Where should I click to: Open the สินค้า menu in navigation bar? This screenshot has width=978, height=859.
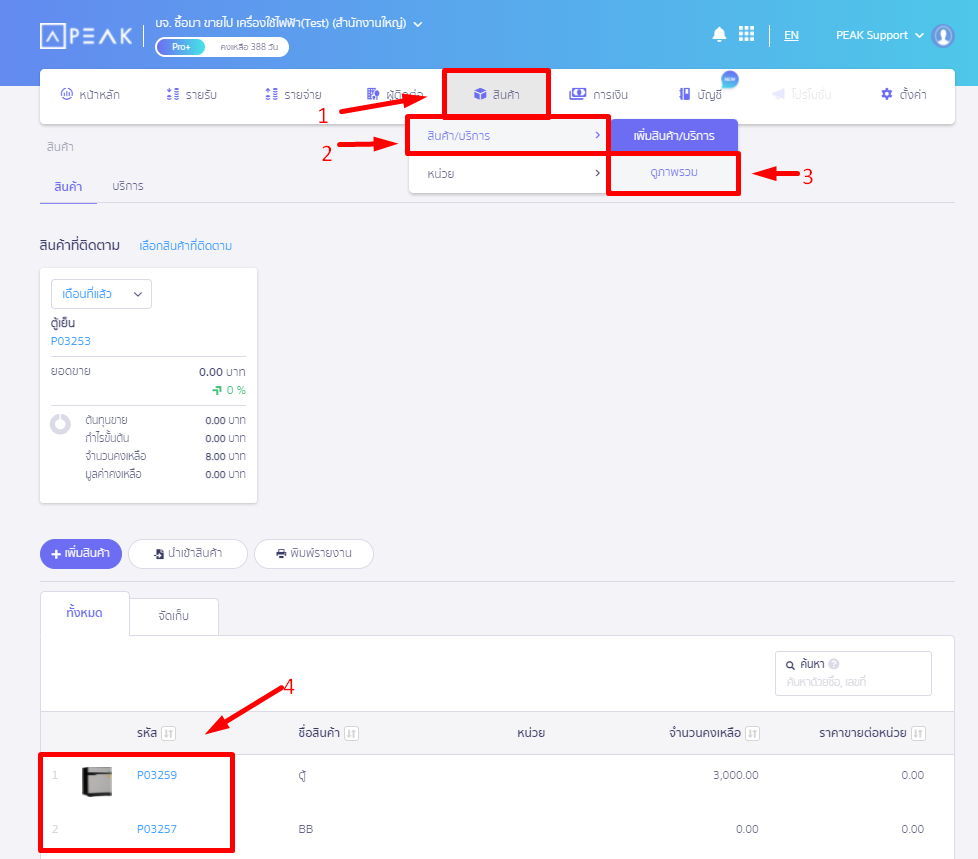coord(496,94)
